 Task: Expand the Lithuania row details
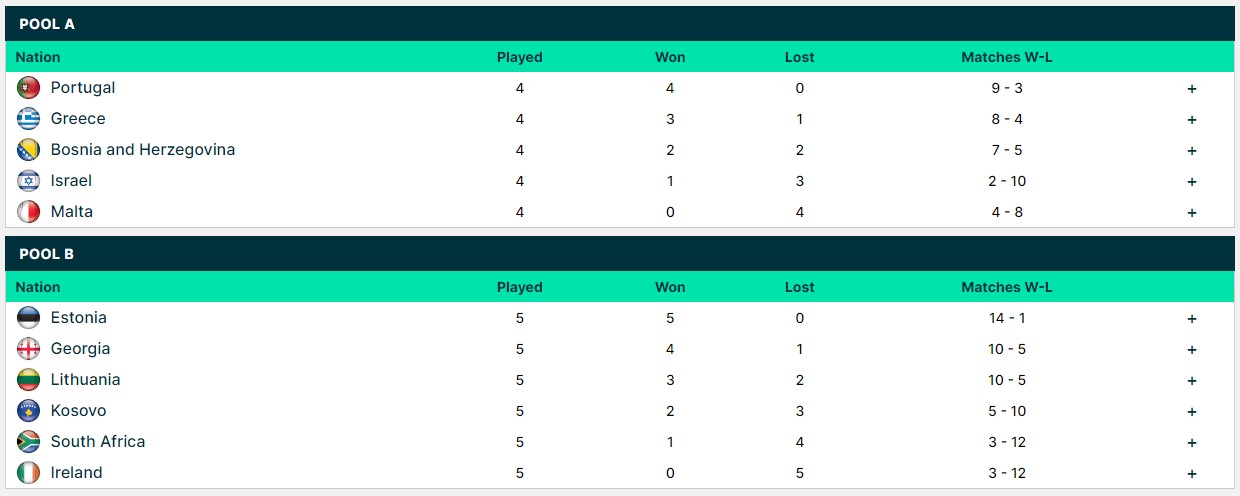point(1192,381)
